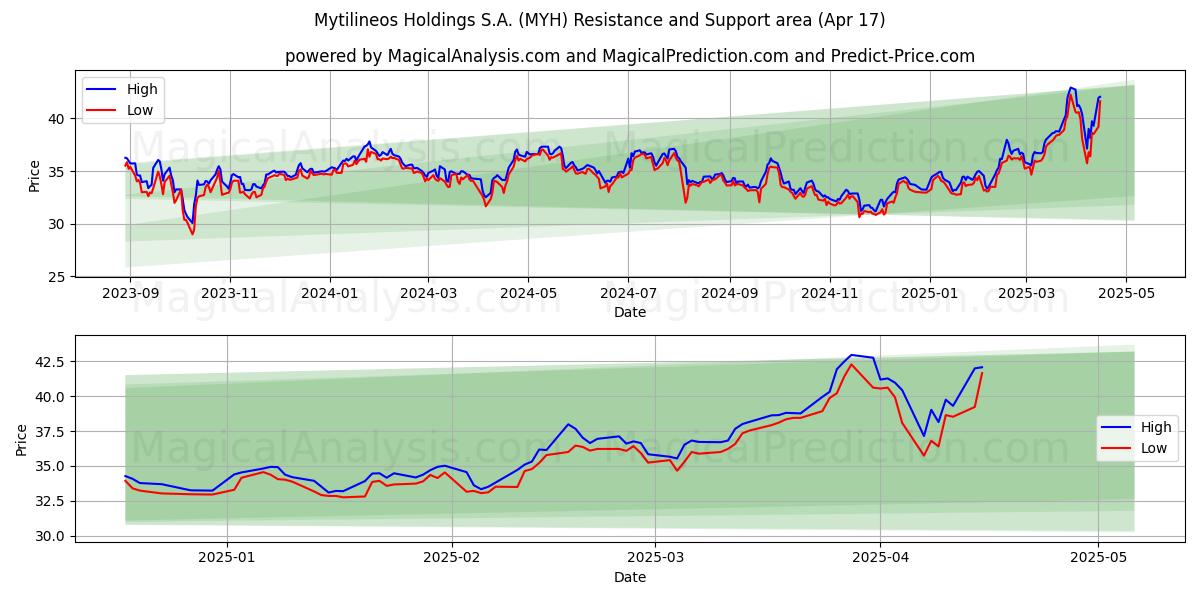This screenshot has height=600, width=1200.
Task: Click the 2025-01 tick on lower chart
Action: click(x=227, y=558)
